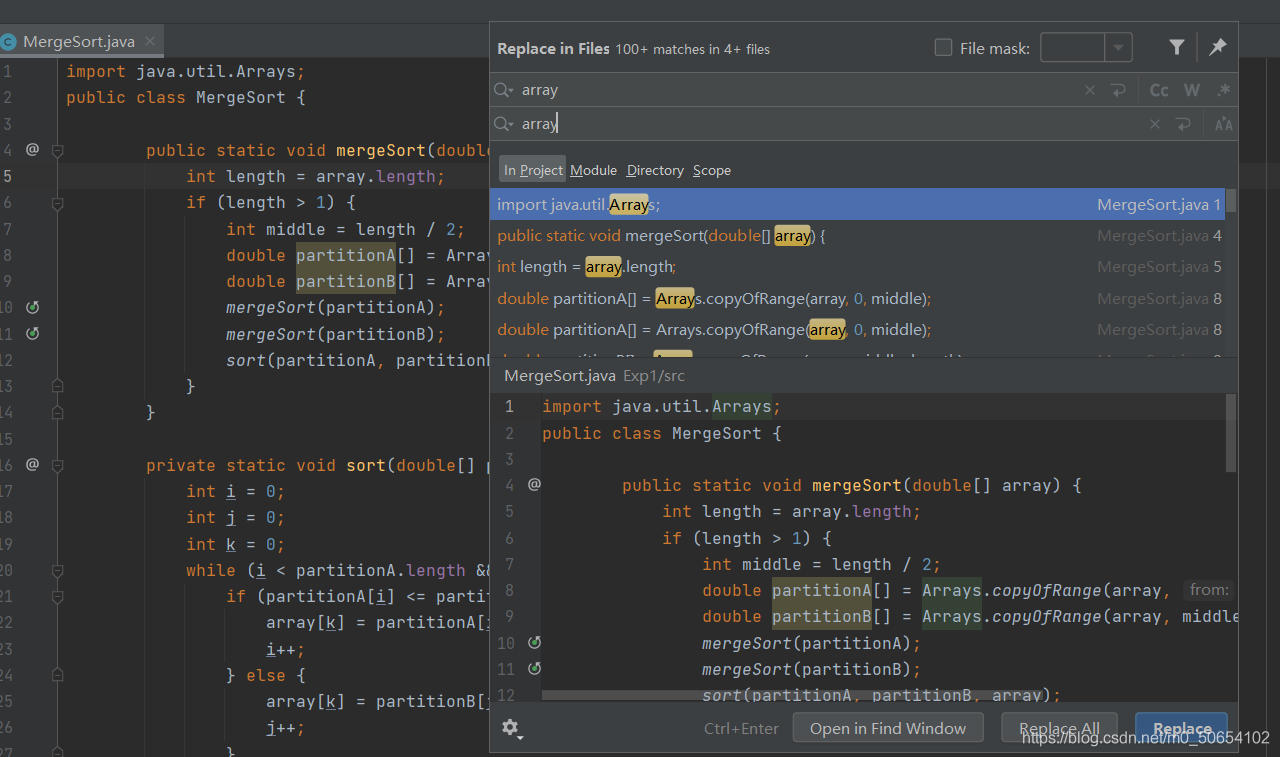The height and width of the screenshot is (757, 1280).
Task: Click the @ annotation gutter icon on line 4
Action: (32, 149)
